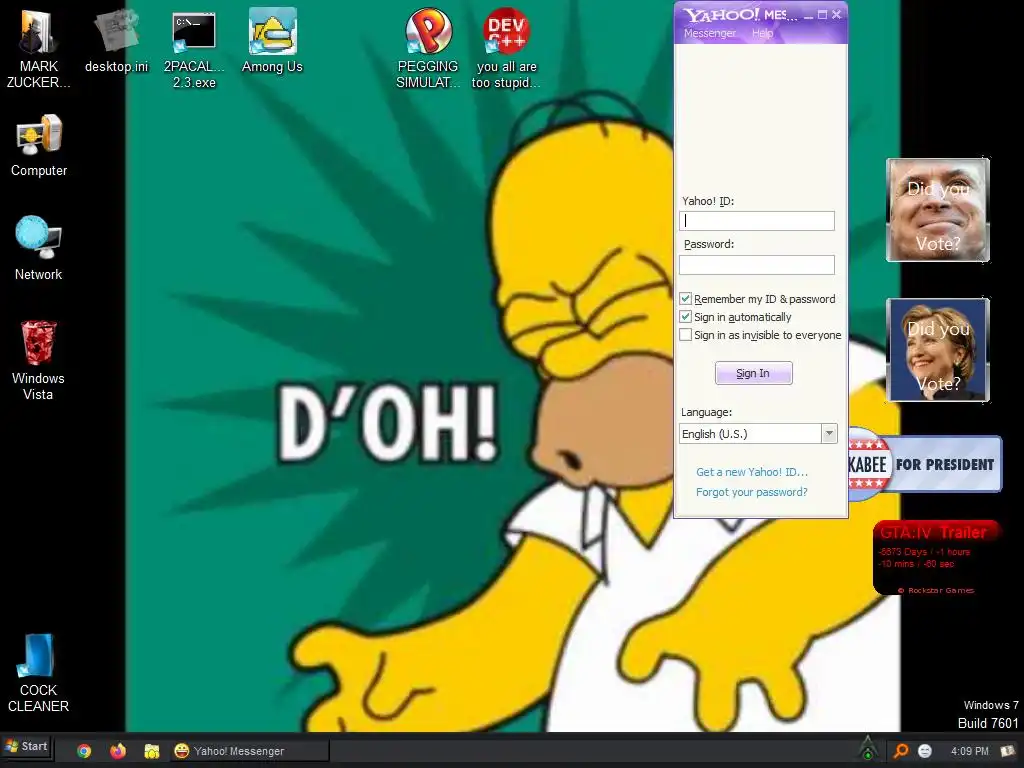
Task: Click the Forgot your password? link
Action: tap(752, 492)
